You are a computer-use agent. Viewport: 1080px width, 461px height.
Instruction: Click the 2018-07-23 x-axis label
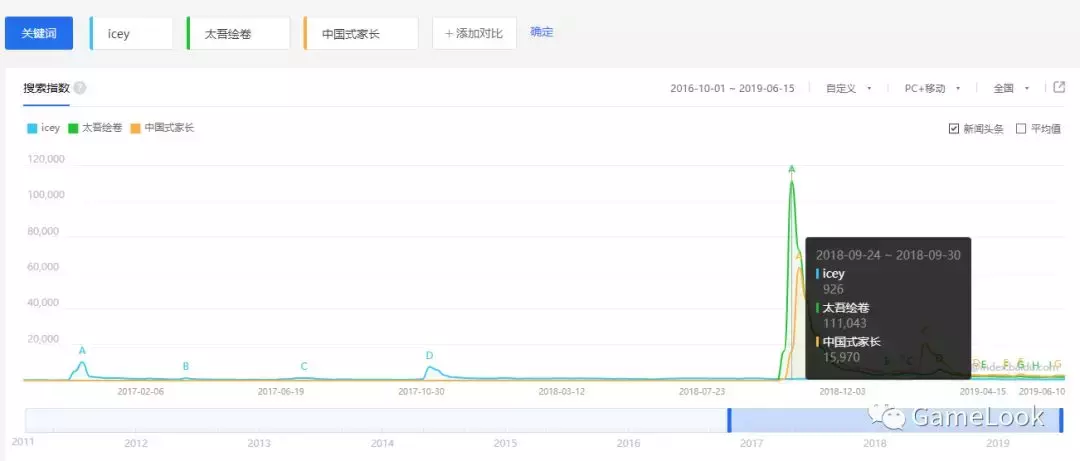tap(702, 391)
